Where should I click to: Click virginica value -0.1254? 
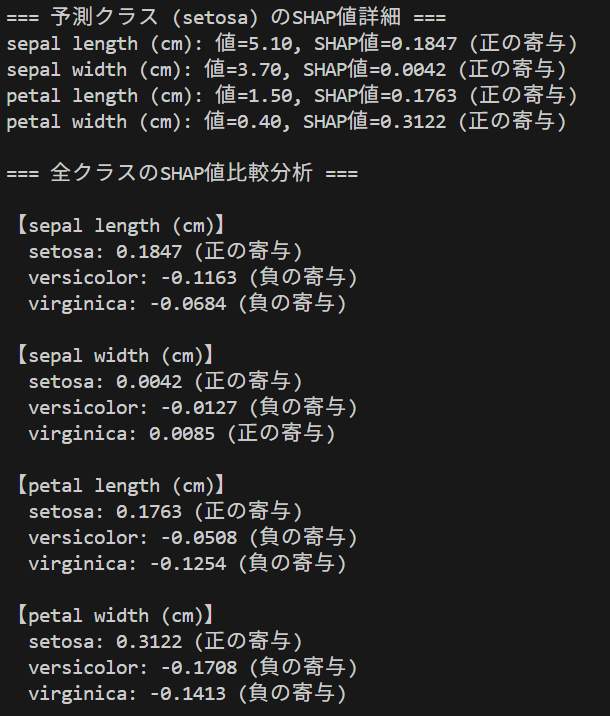click(x=188, y=564)
